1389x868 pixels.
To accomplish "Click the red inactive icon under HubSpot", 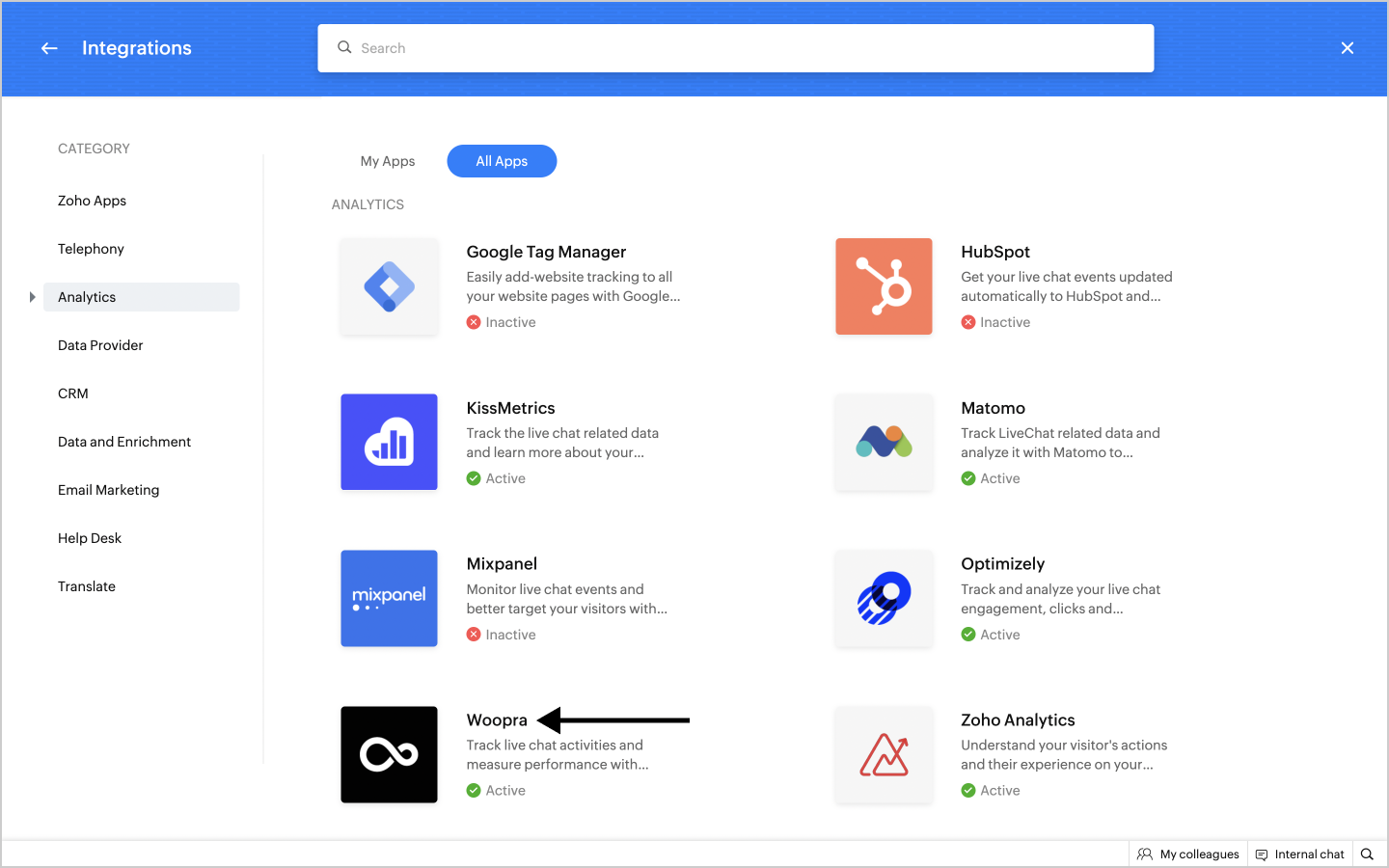I will (968, 322).
